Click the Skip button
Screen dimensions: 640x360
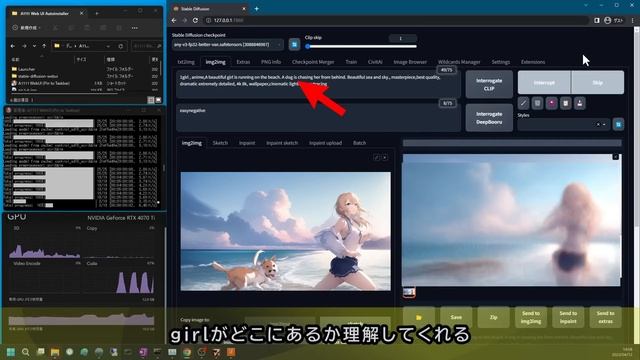click(598, 82)
